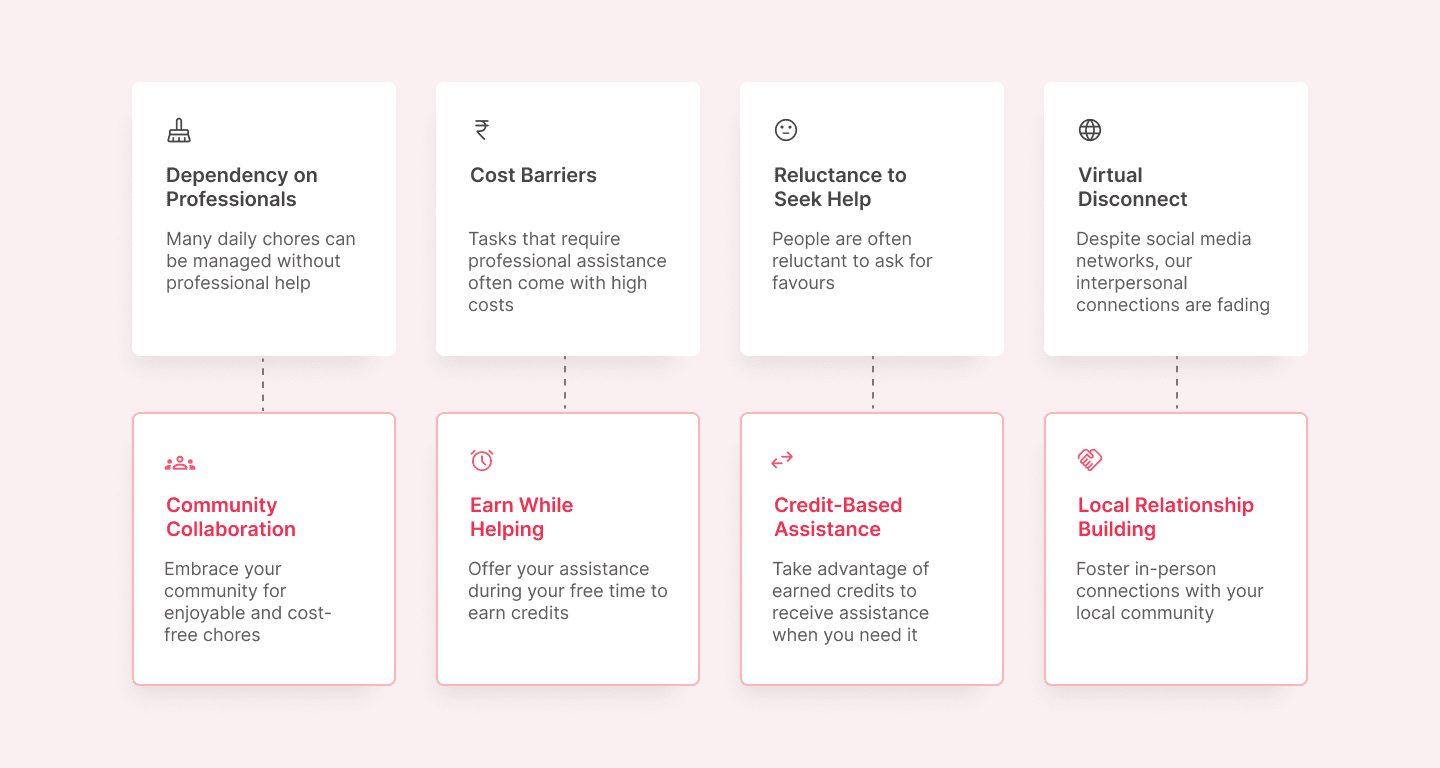The image size is (1440, 768).
Task: Click the alarm clock icon
Action: pyautogui.click(x=482, y=460)
